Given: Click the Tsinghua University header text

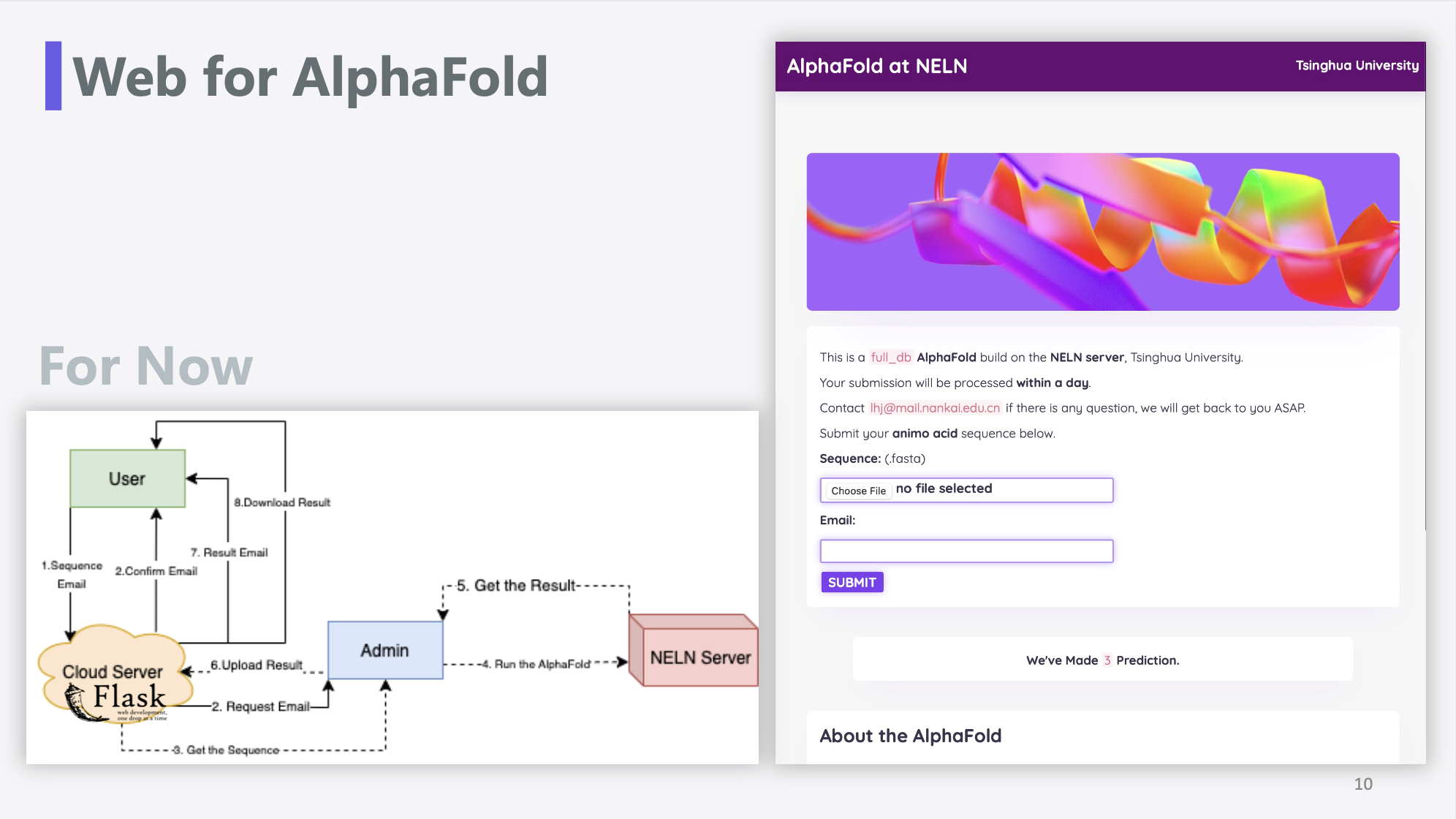Looking at the screenshot, I should pyautogui.click(x=1357, y=66).
